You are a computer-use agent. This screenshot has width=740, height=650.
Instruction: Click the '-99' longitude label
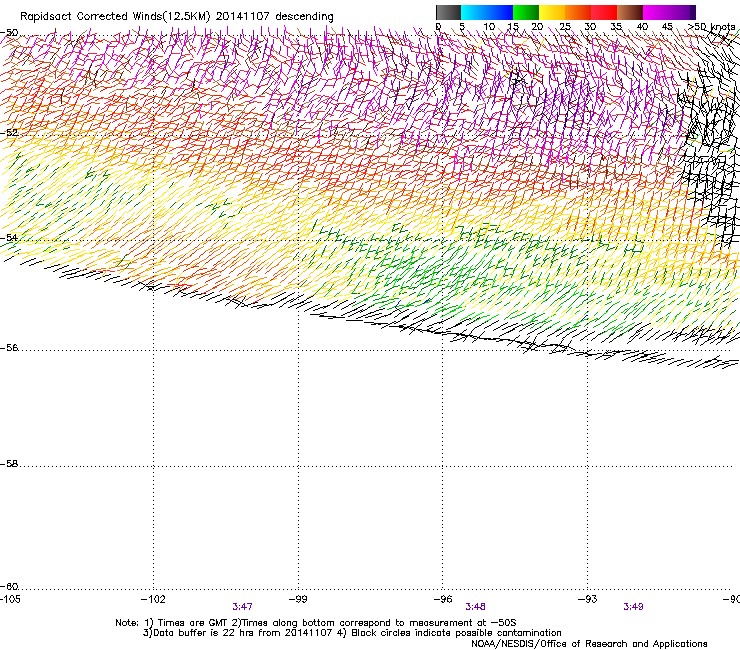[x=298, y=599]
